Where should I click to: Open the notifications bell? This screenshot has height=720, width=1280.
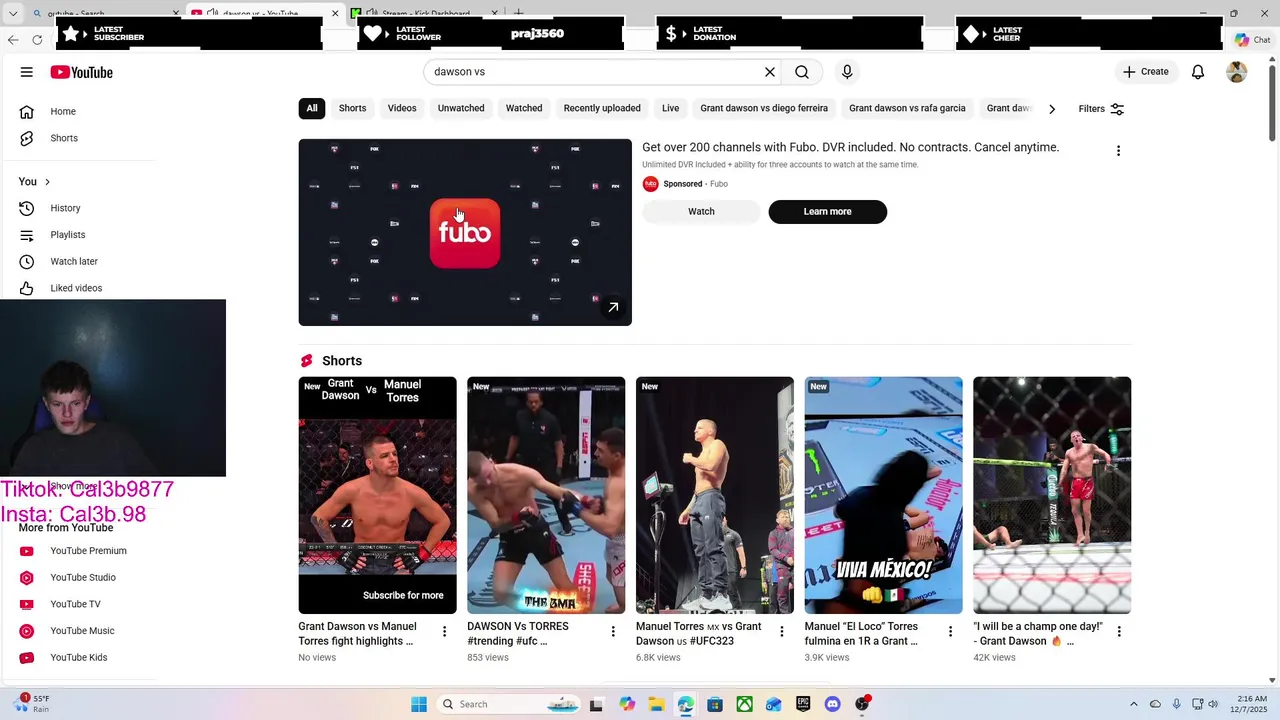(x=1198, y=72)
